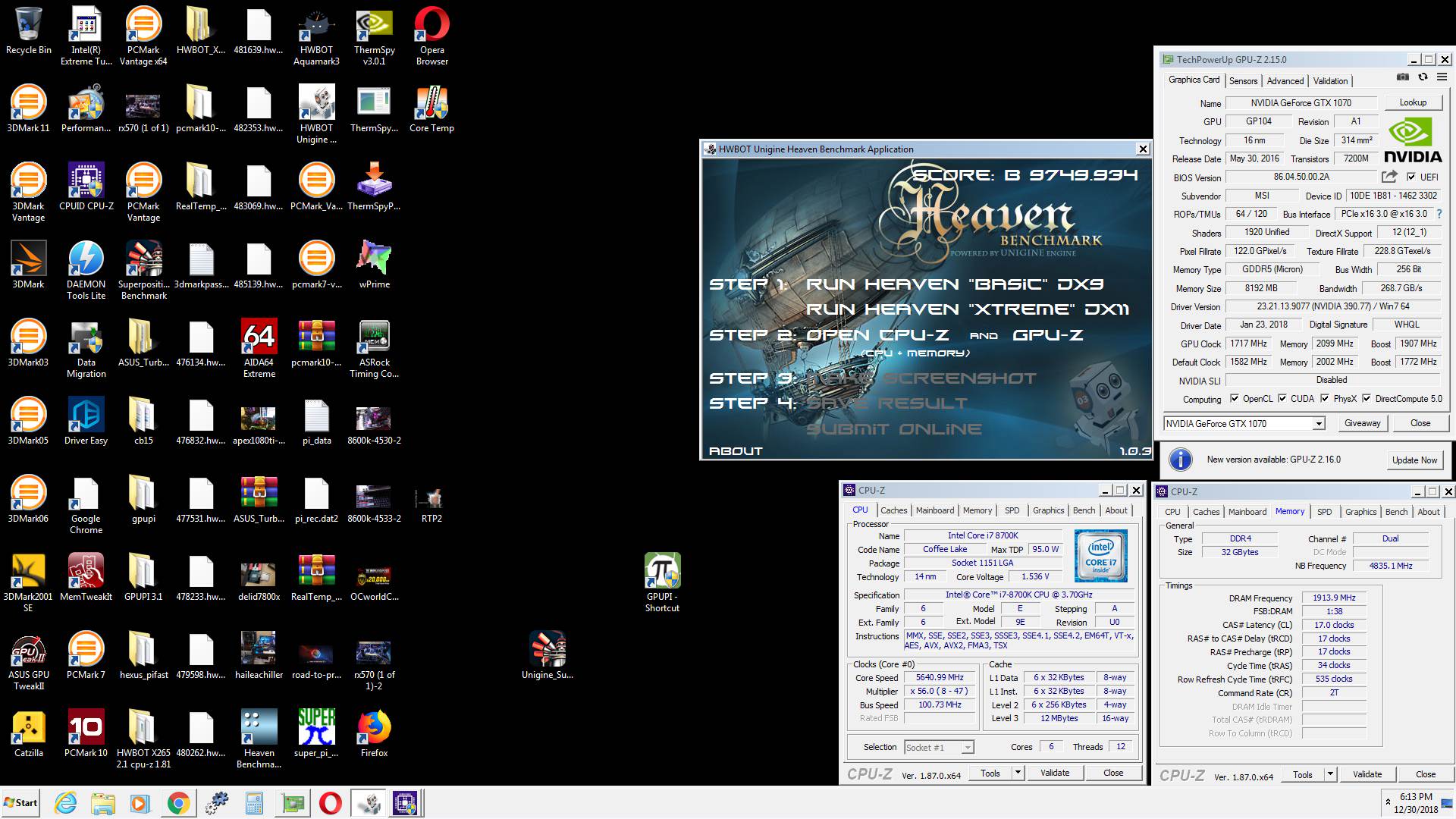Launch DAEMON Tools Lite desktop icon
1456x819 pixels.
tap(86, 269)
